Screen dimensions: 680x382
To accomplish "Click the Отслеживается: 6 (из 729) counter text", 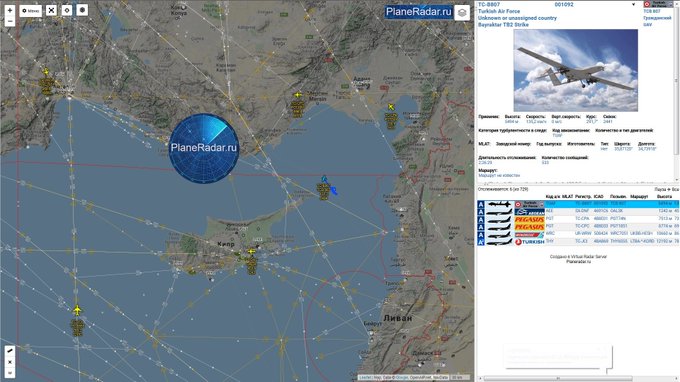I will [503, 189].
